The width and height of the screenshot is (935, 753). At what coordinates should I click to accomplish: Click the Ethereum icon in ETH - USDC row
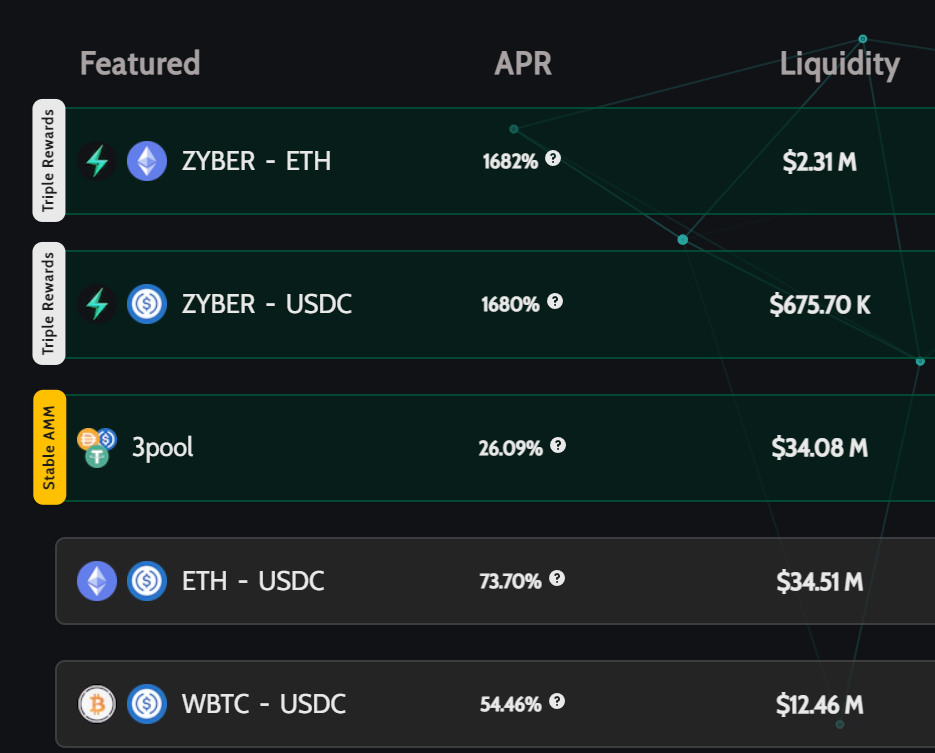click(x=97, y=581)
